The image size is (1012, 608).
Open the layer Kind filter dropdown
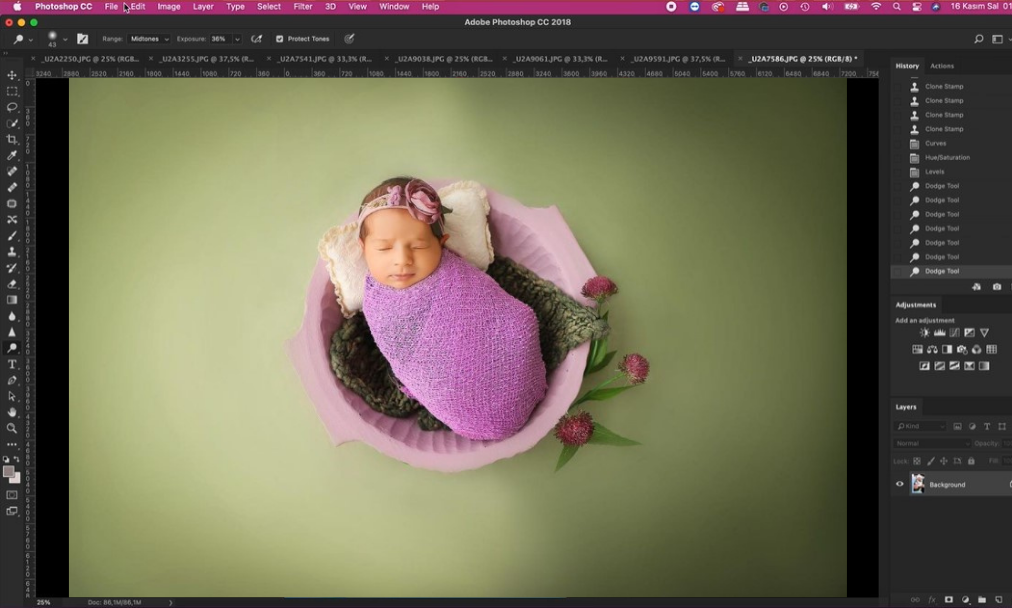click(920, 426)
